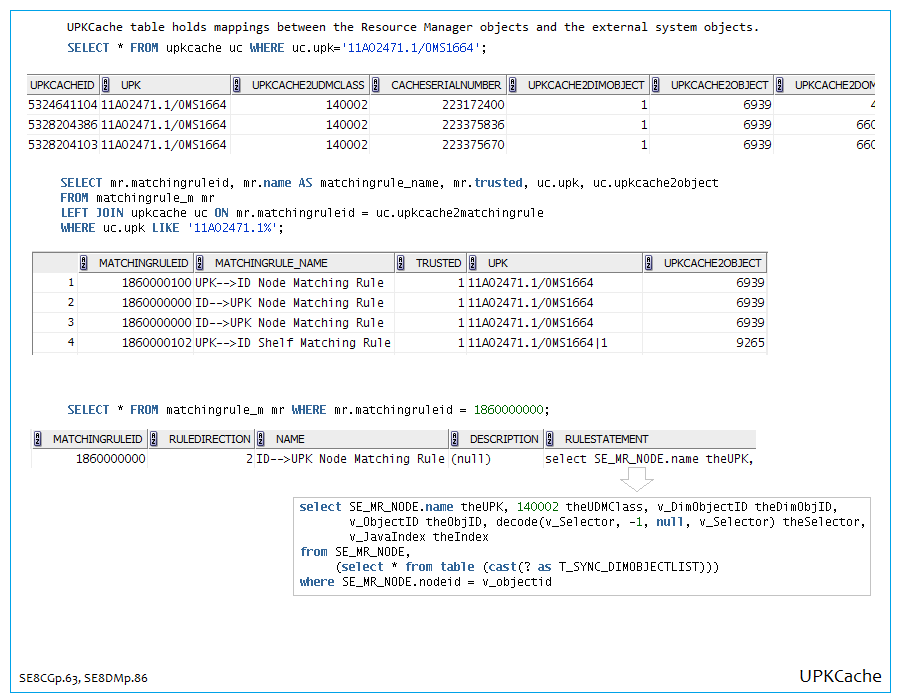Click the UPK-->ID Shelf Matching Rule cell

click(x=293, y=343)
